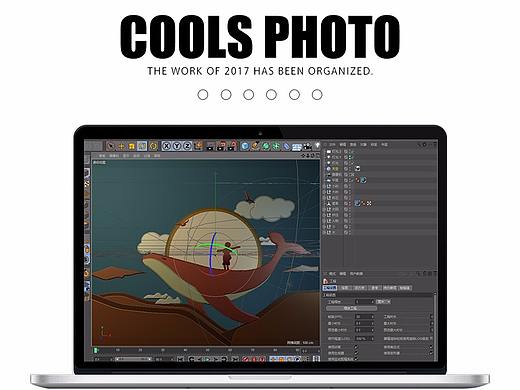Select the Live Selection arrow tool
This screenshot has width=520, height=390.
111,146
